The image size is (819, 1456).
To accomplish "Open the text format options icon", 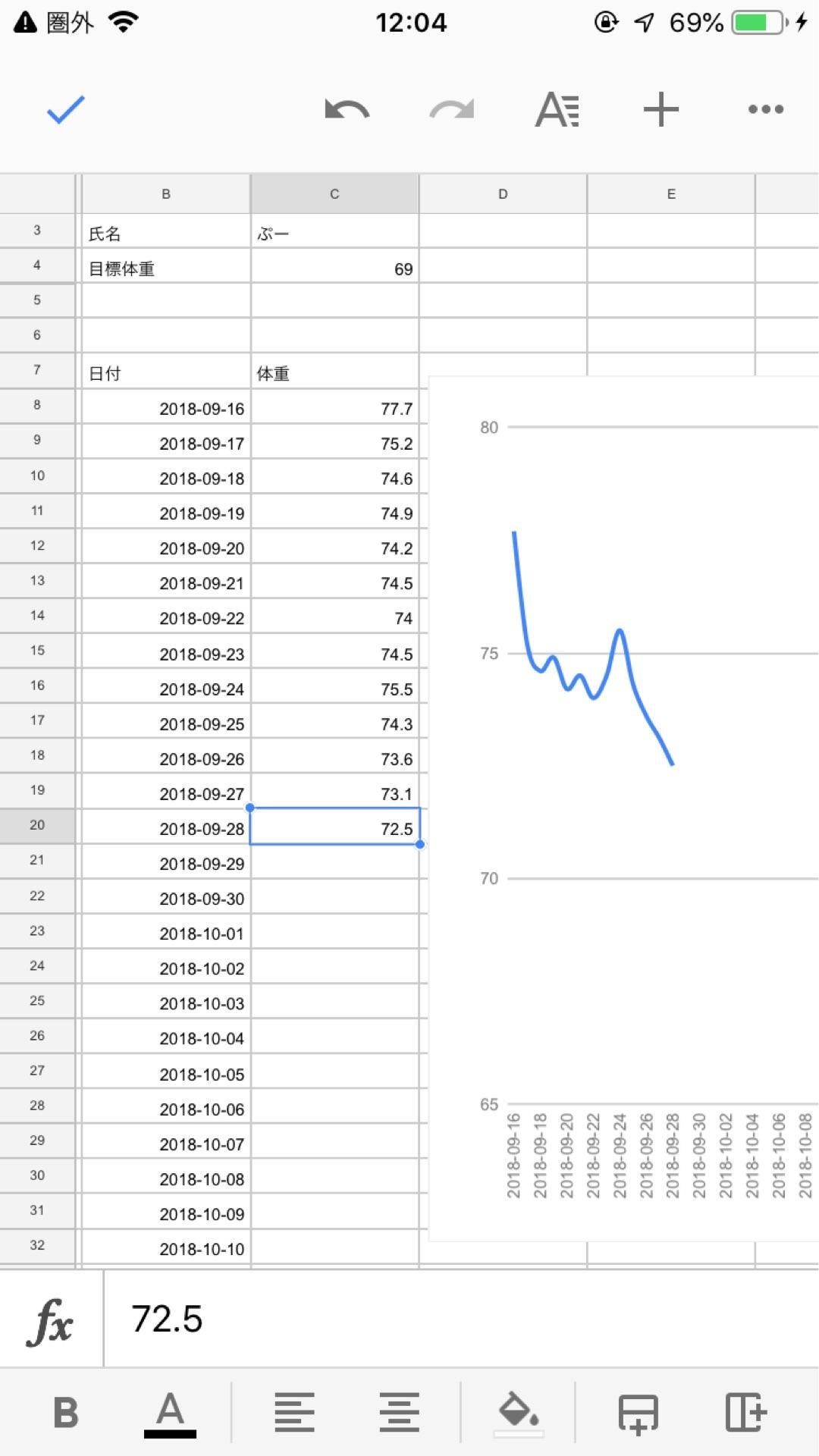I will click(x=557, y=110).
